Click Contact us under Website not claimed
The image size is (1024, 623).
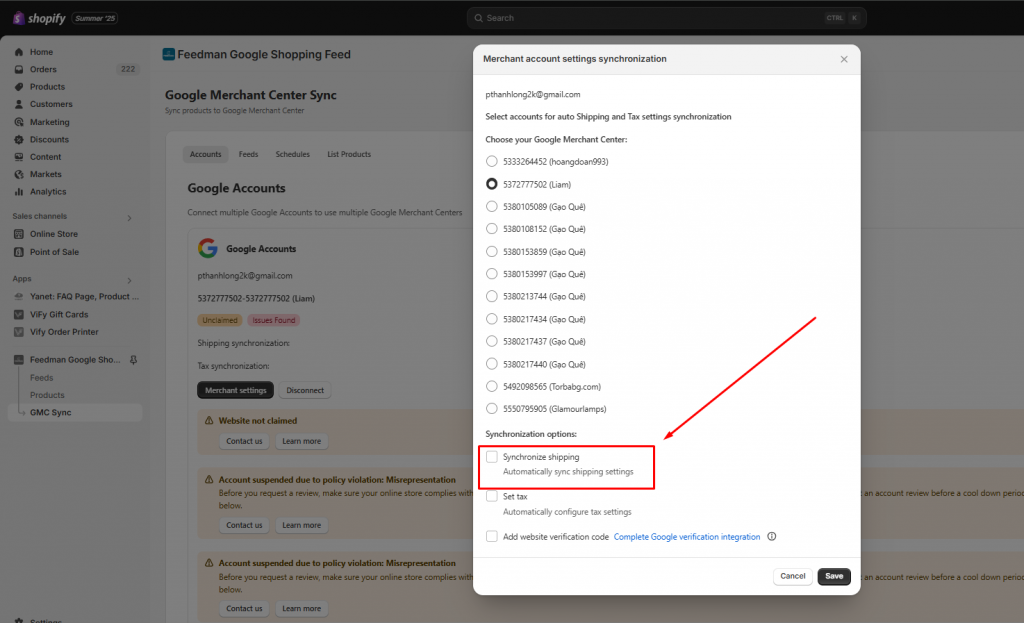coord(244,441)
